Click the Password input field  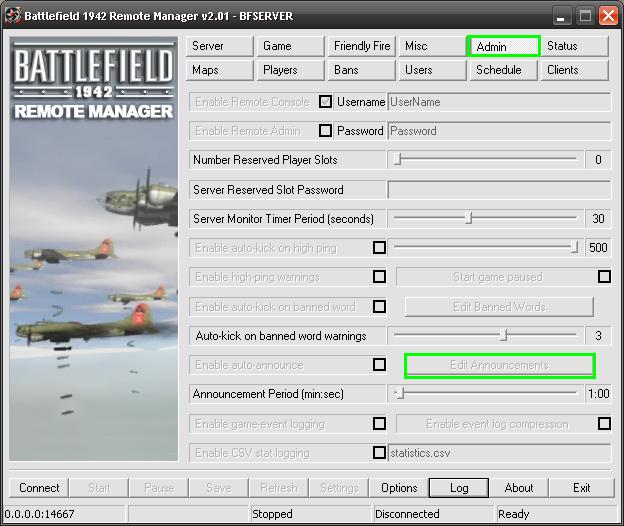[x=499, y=131]
